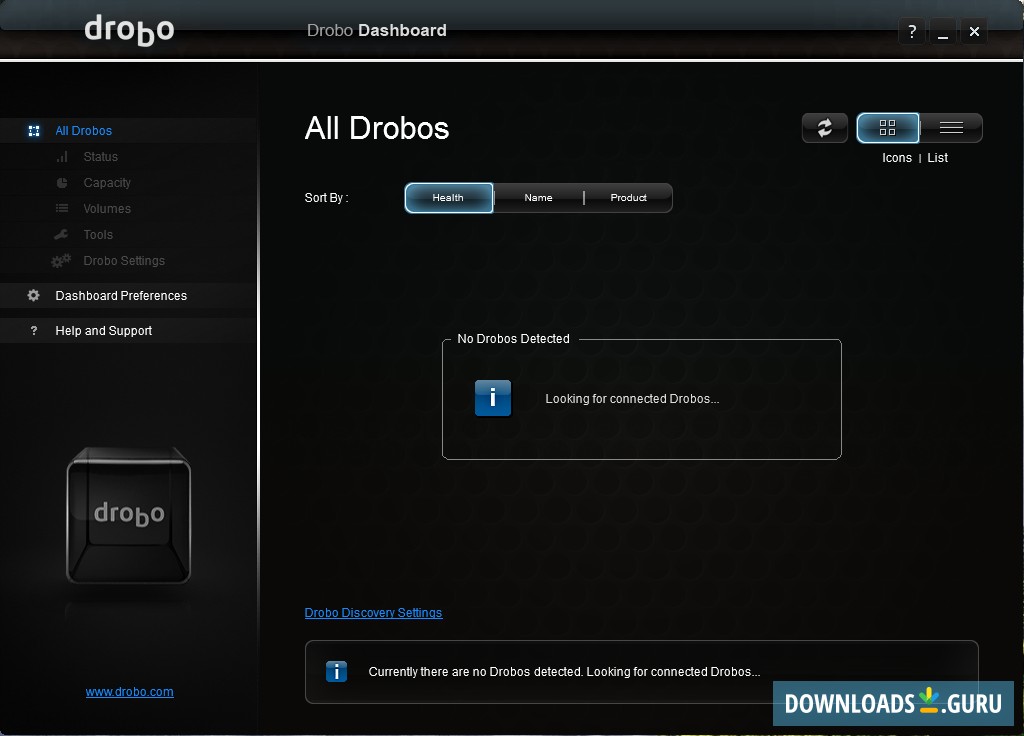Viewport: 1024px width, 736px height.
Task: Select the Tools wrench icon
Action: (63, 234)
